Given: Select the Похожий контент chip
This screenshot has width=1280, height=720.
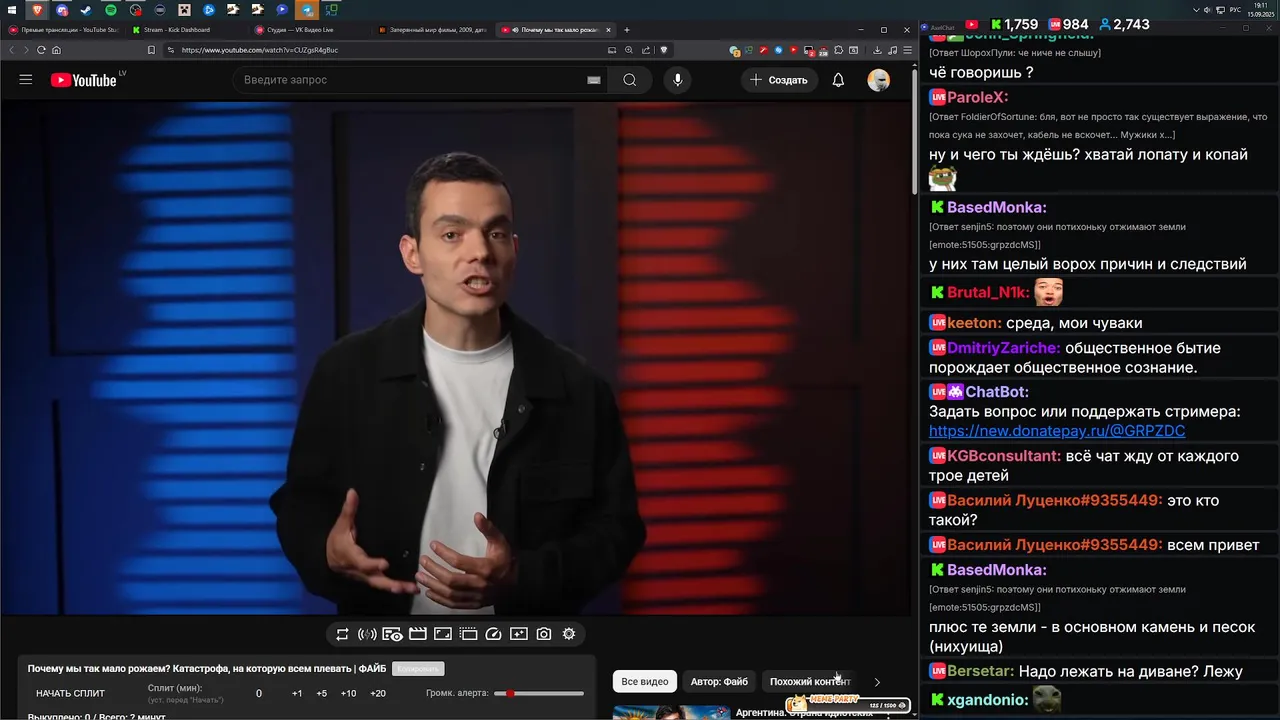Looking at the screenshot, I should 810,682.
